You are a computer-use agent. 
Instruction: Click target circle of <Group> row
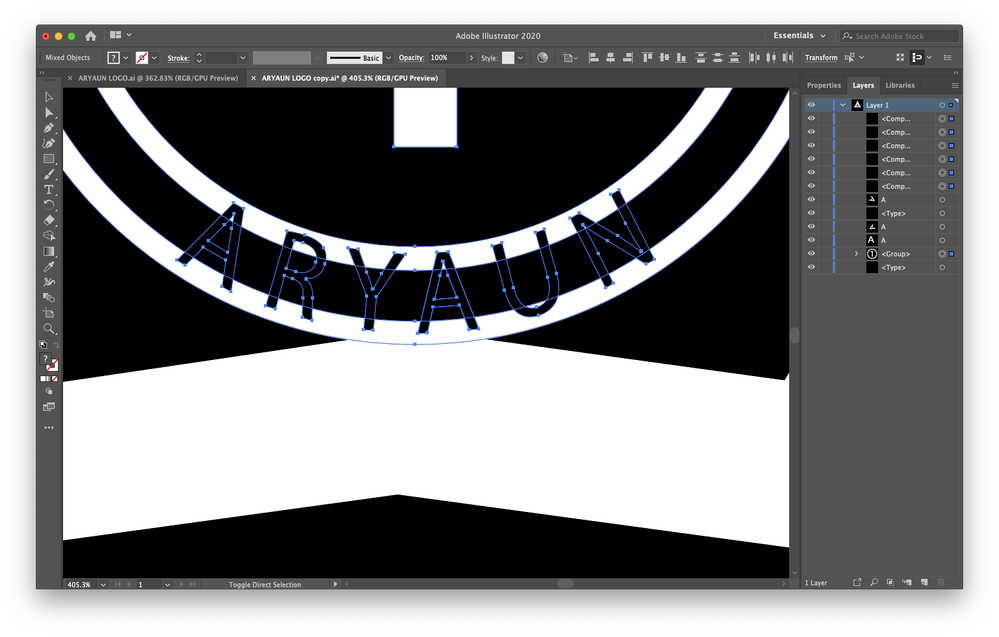[942, 254]
